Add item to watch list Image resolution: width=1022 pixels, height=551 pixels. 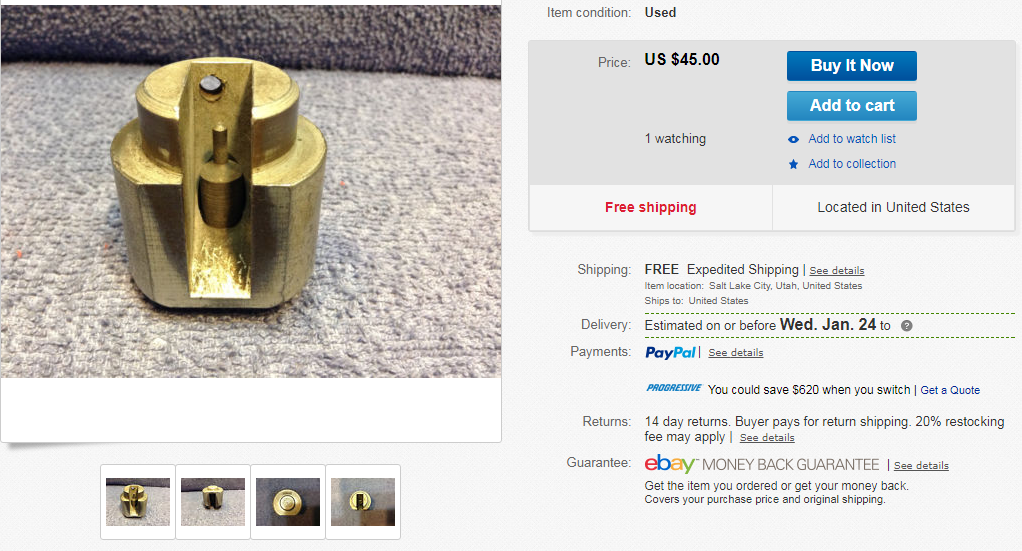point(852,139)
